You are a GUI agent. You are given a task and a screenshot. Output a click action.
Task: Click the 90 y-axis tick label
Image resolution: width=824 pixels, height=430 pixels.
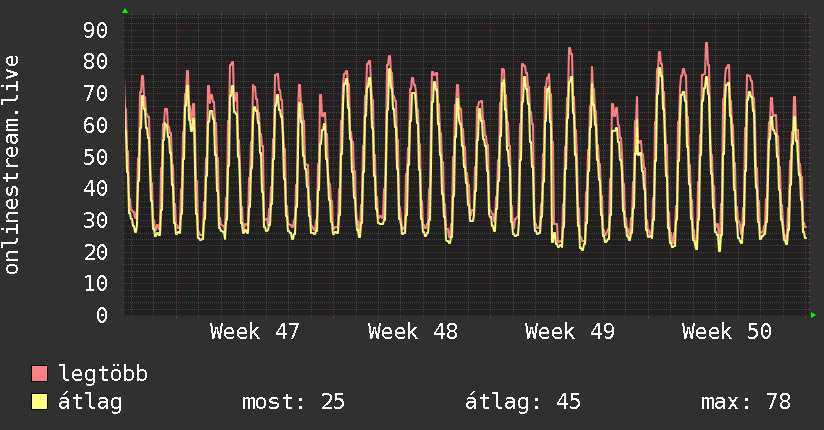click(96, 30)
